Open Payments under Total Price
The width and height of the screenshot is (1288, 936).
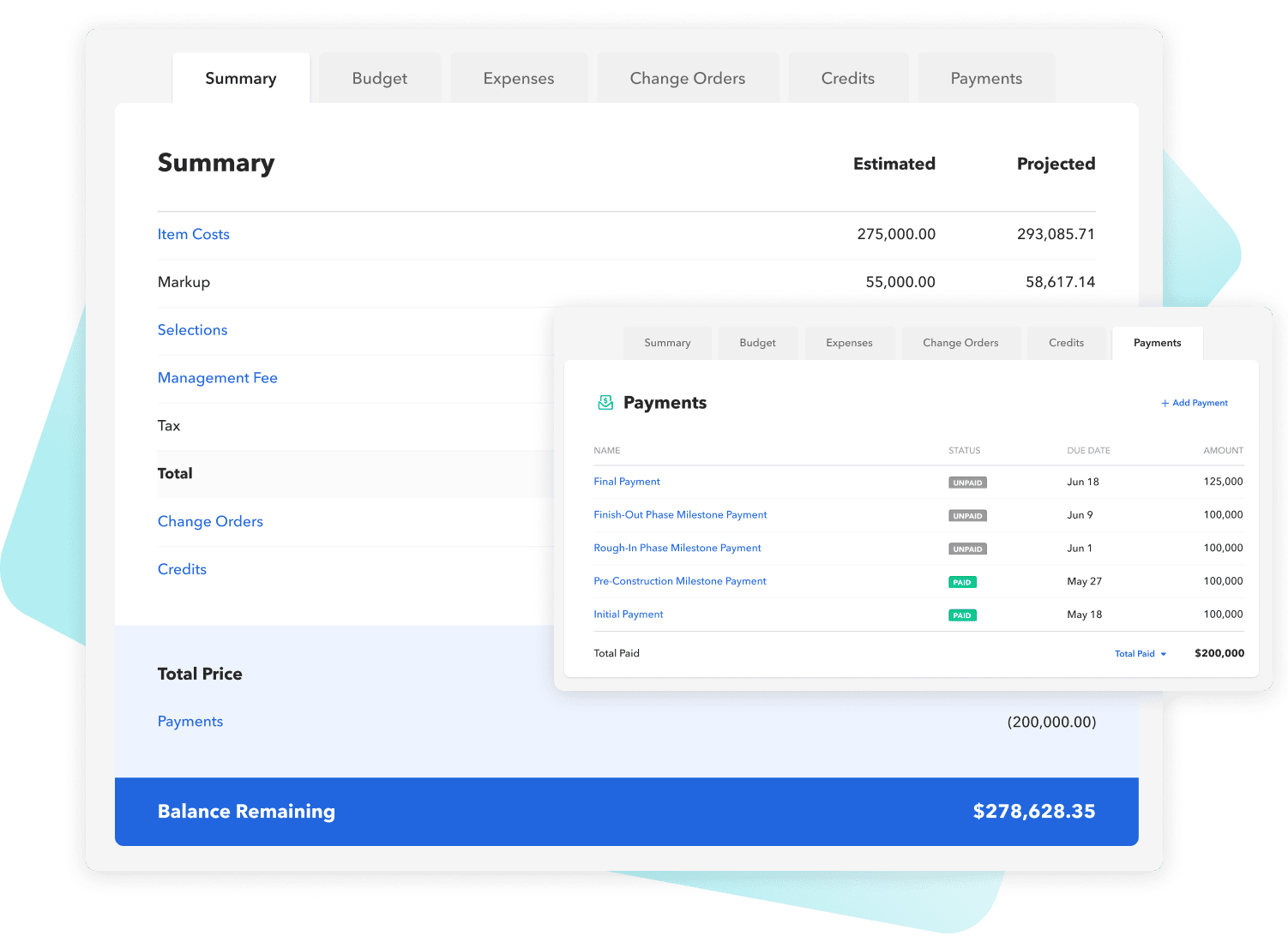pos(190,721)
